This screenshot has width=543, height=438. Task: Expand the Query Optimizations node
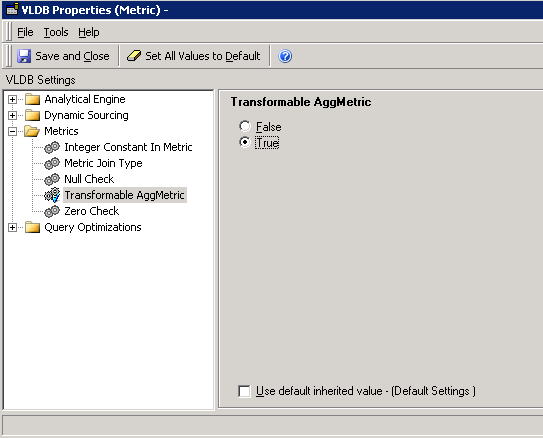[x=12, y=227]
